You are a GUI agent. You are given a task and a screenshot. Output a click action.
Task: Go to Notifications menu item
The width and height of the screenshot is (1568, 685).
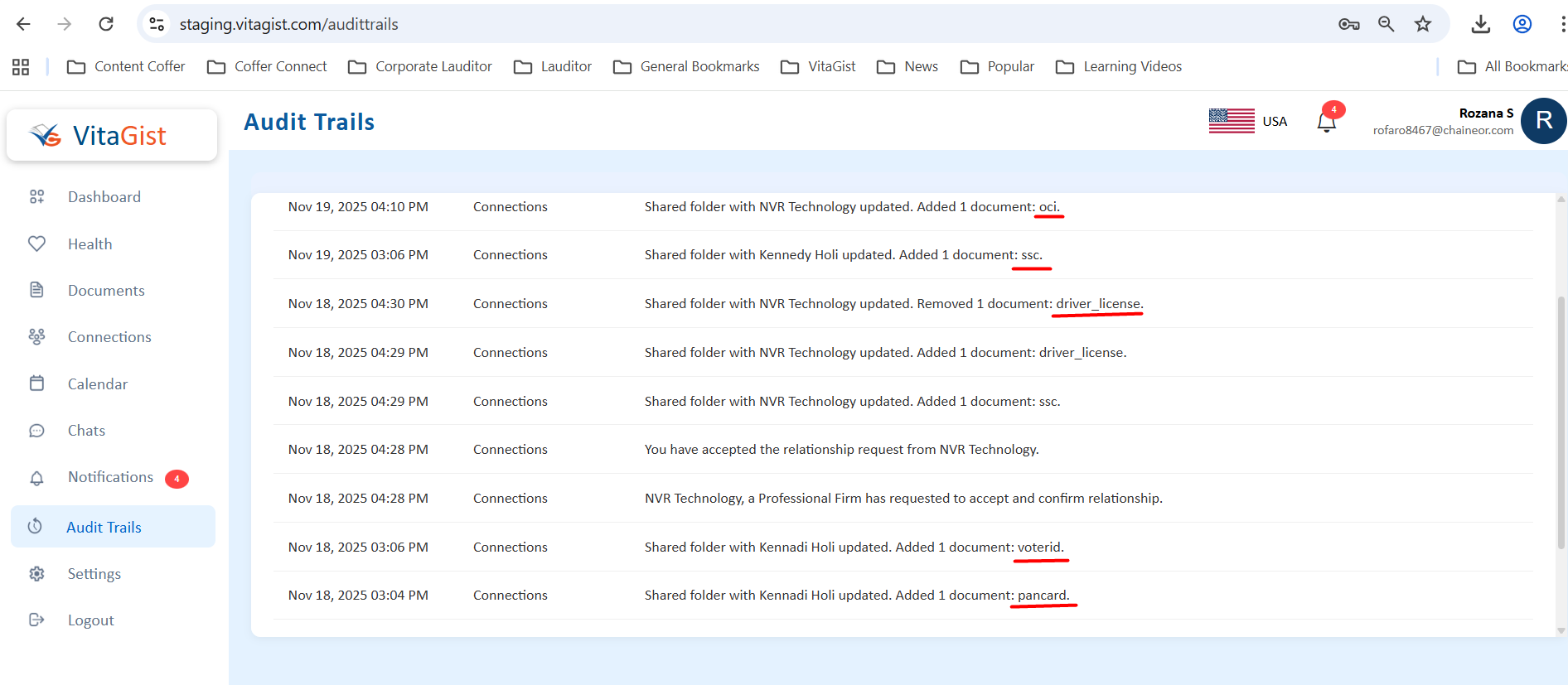[x=110, y=477]
